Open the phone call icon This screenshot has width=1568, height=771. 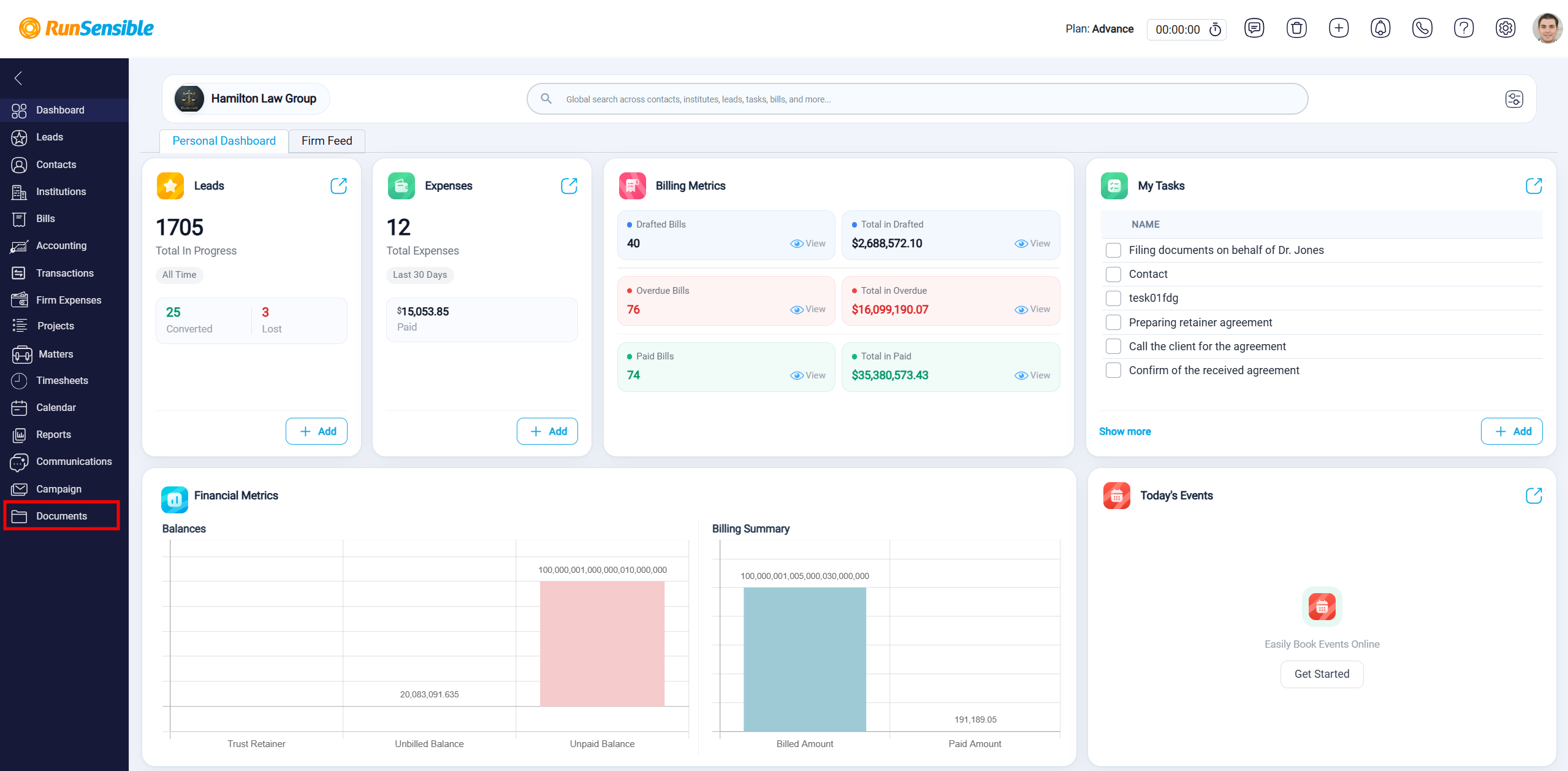tap(1422, 28)
